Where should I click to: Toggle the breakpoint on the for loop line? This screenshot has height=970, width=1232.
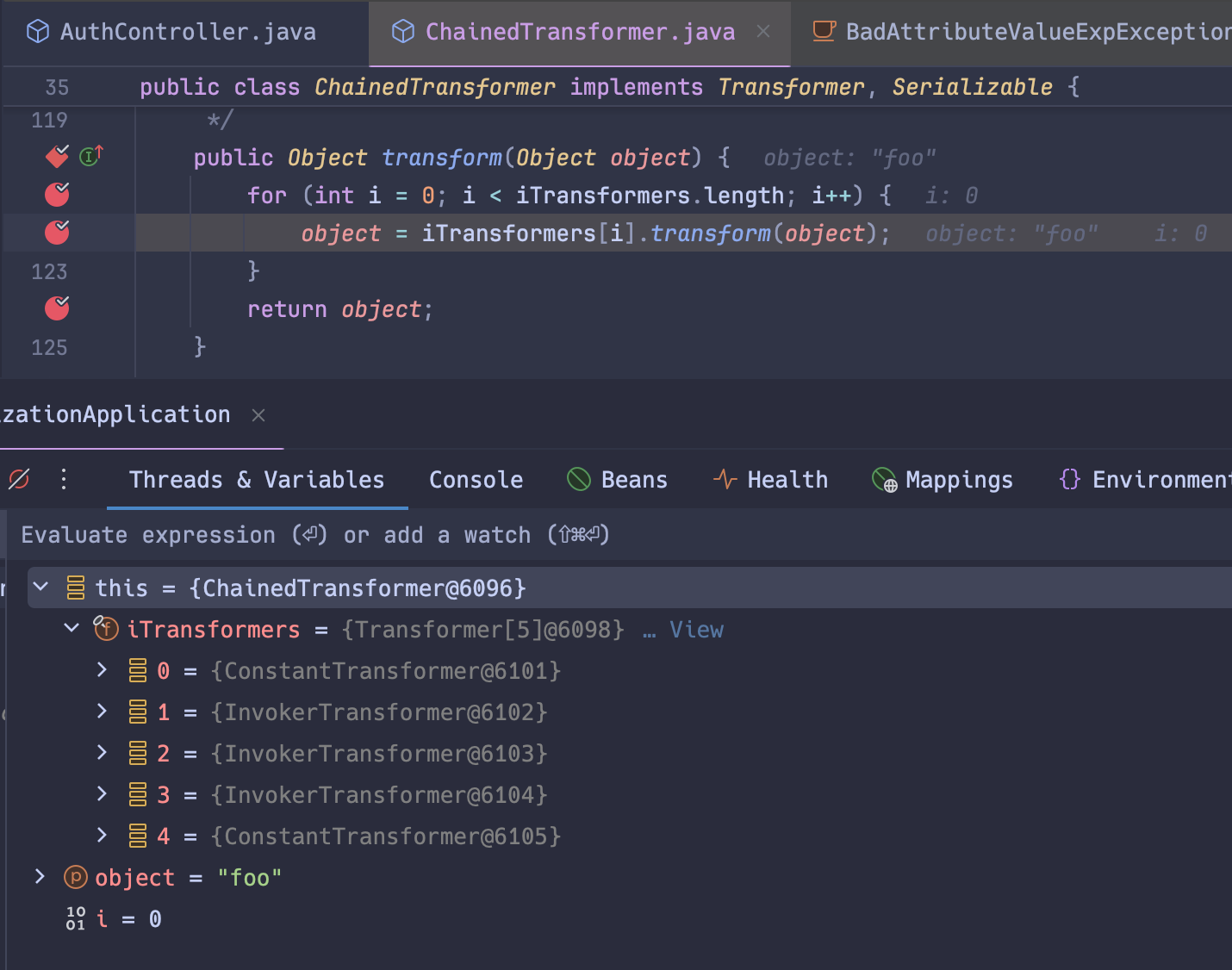56,195
